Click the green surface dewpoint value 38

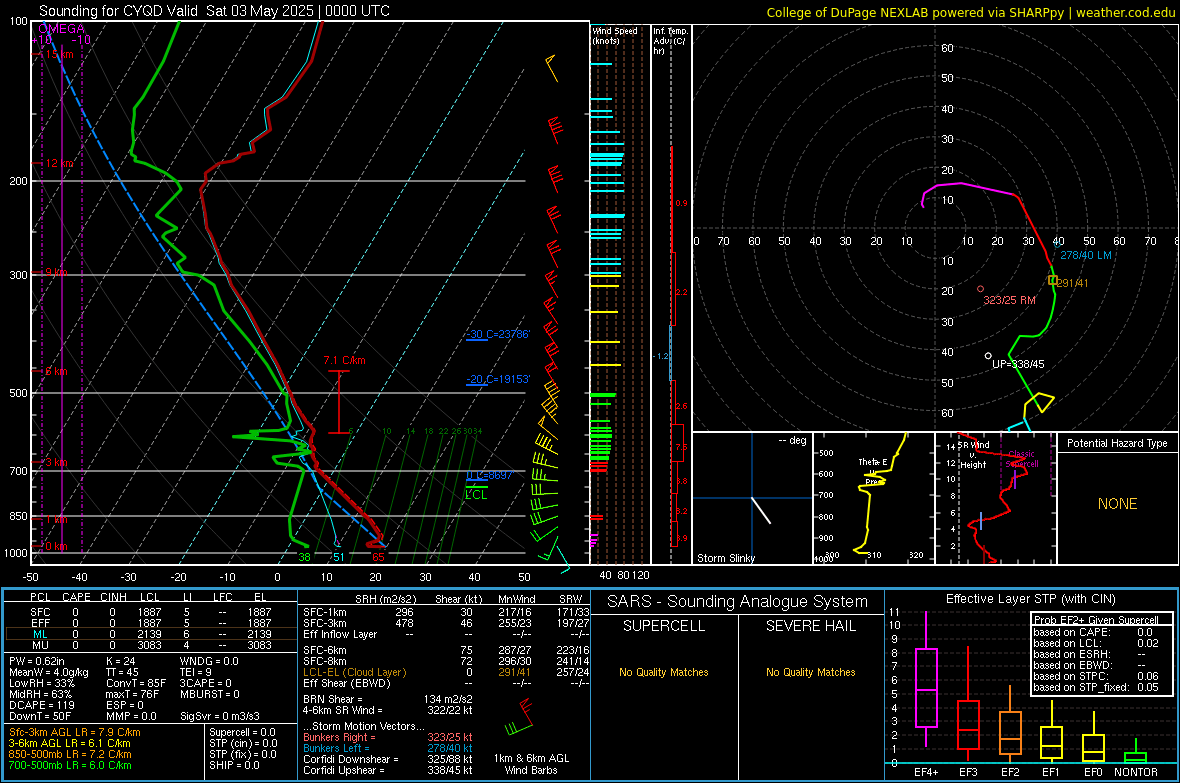pyautogui.click(x=304, y=557)
